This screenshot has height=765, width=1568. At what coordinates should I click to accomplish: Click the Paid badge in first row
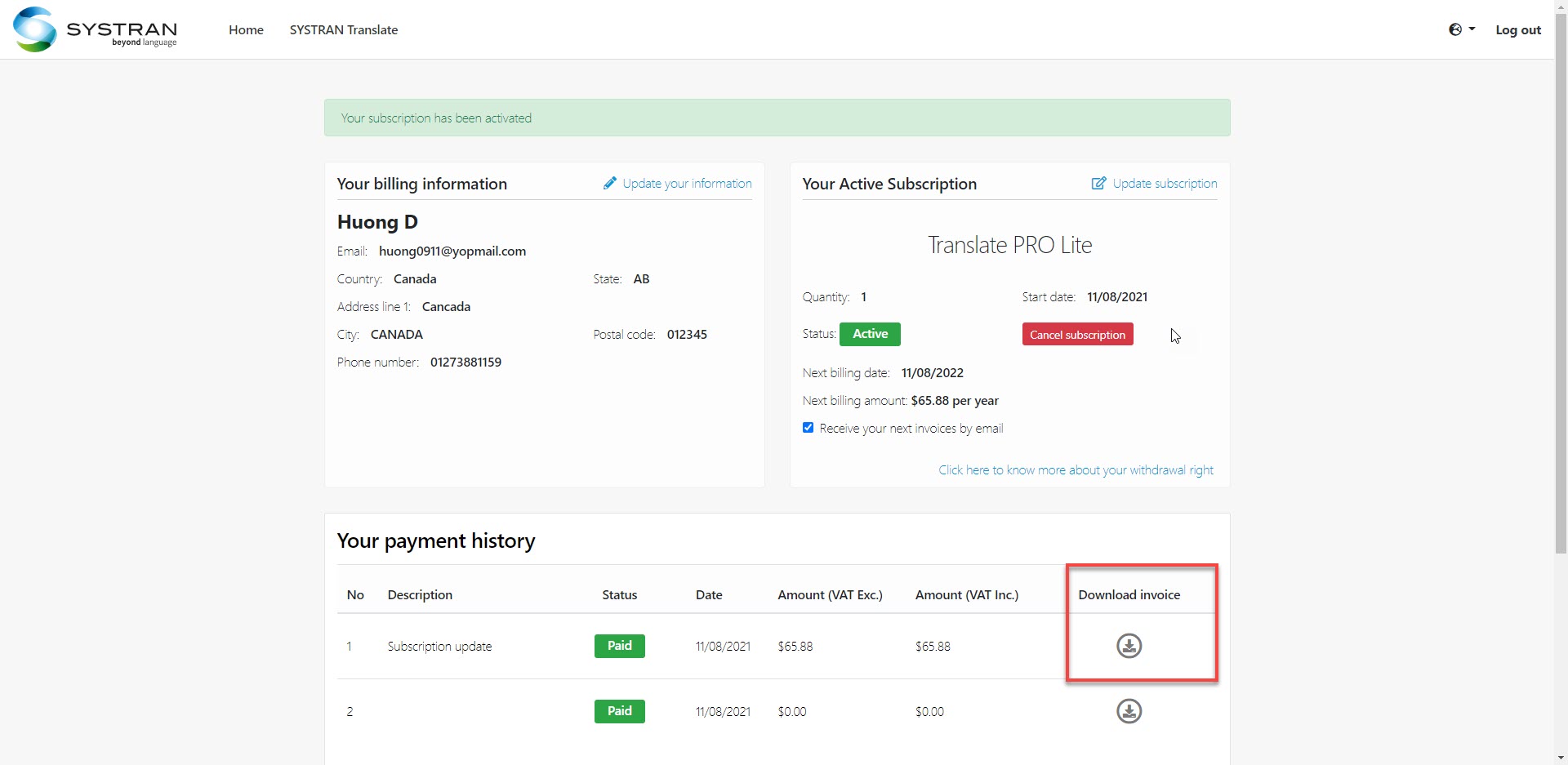pyautogui.click(x=619, y=646)
